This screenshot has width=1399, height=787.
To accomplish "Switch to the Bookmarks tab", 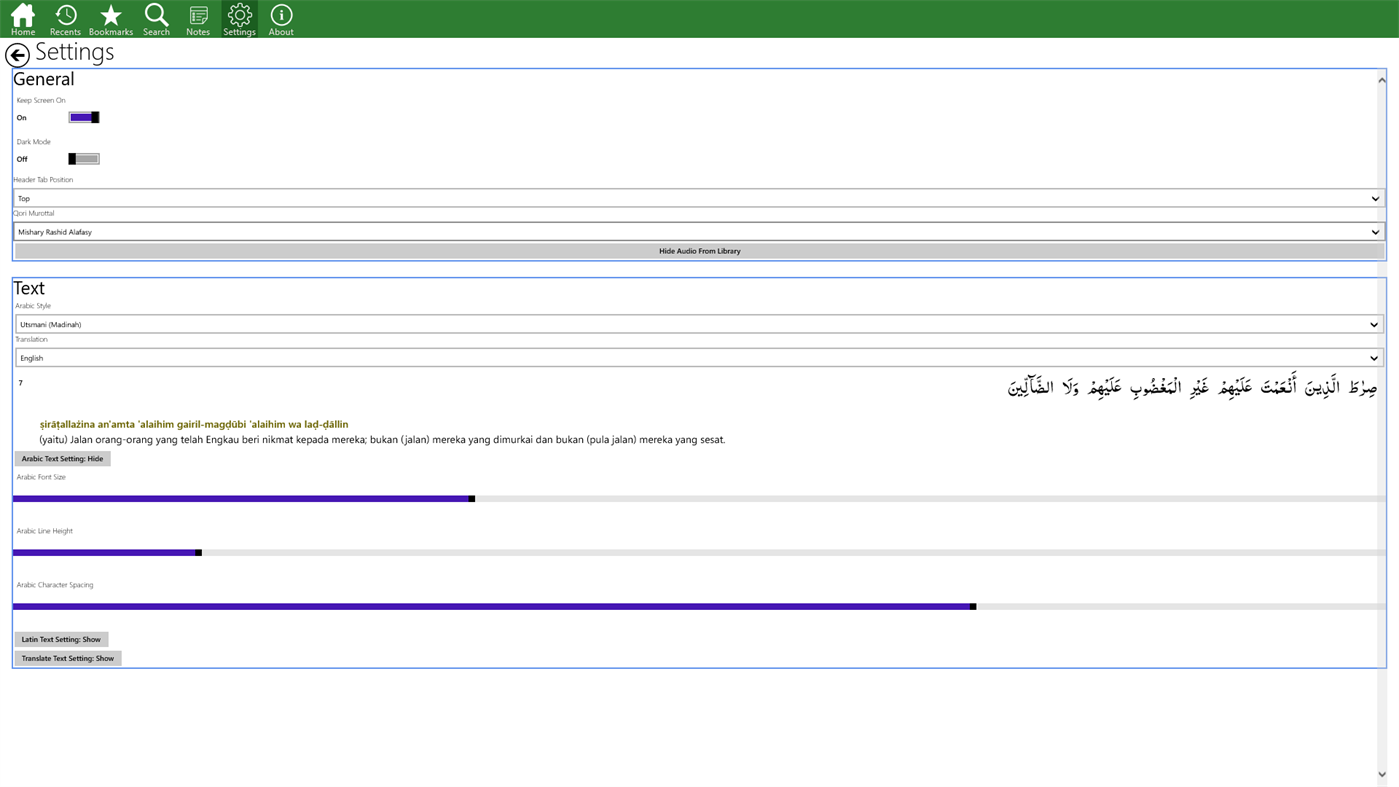I will pyautogui.click(x=110, y=17).
